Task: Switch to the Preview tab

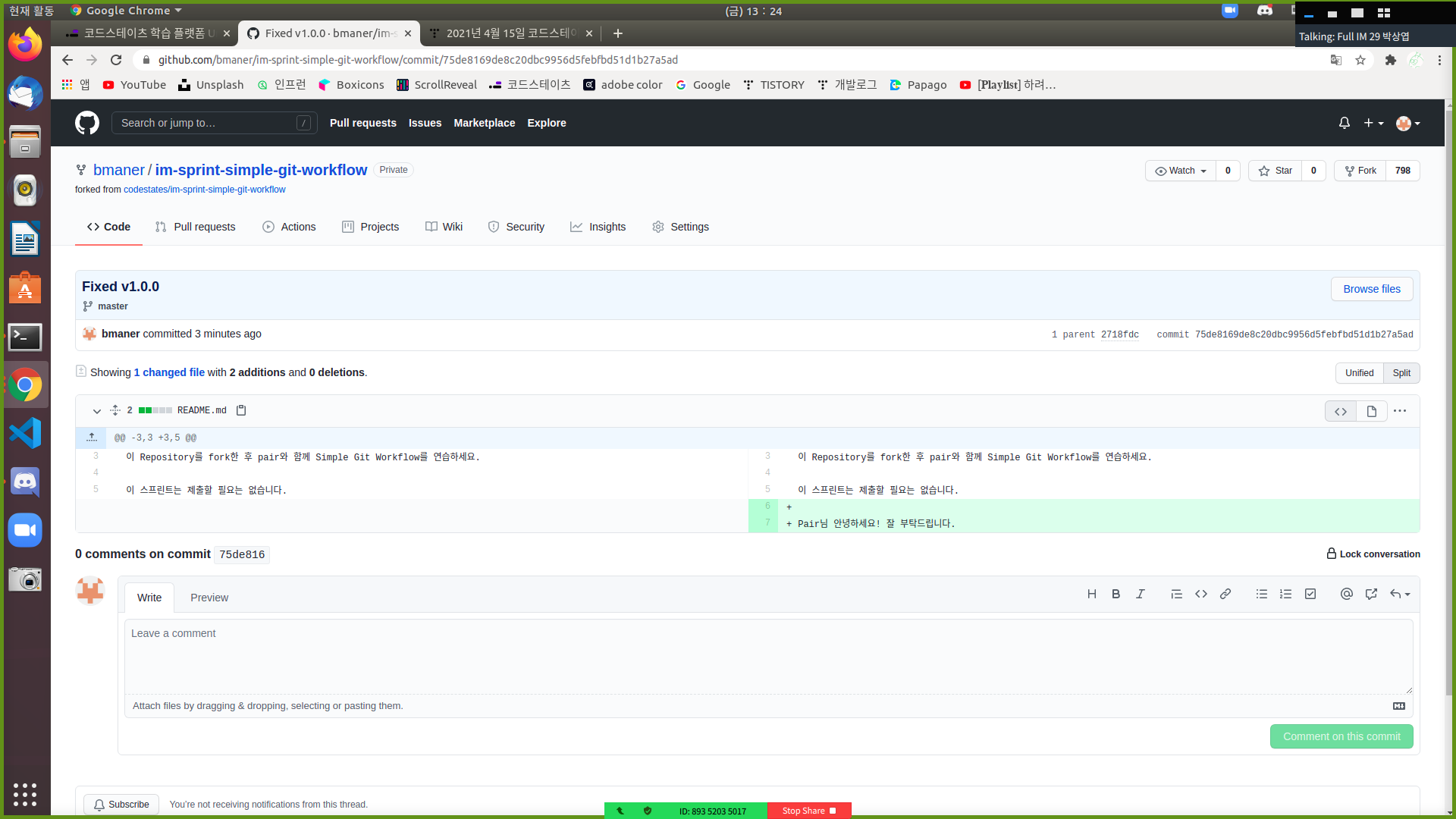Action: [209, 598]
